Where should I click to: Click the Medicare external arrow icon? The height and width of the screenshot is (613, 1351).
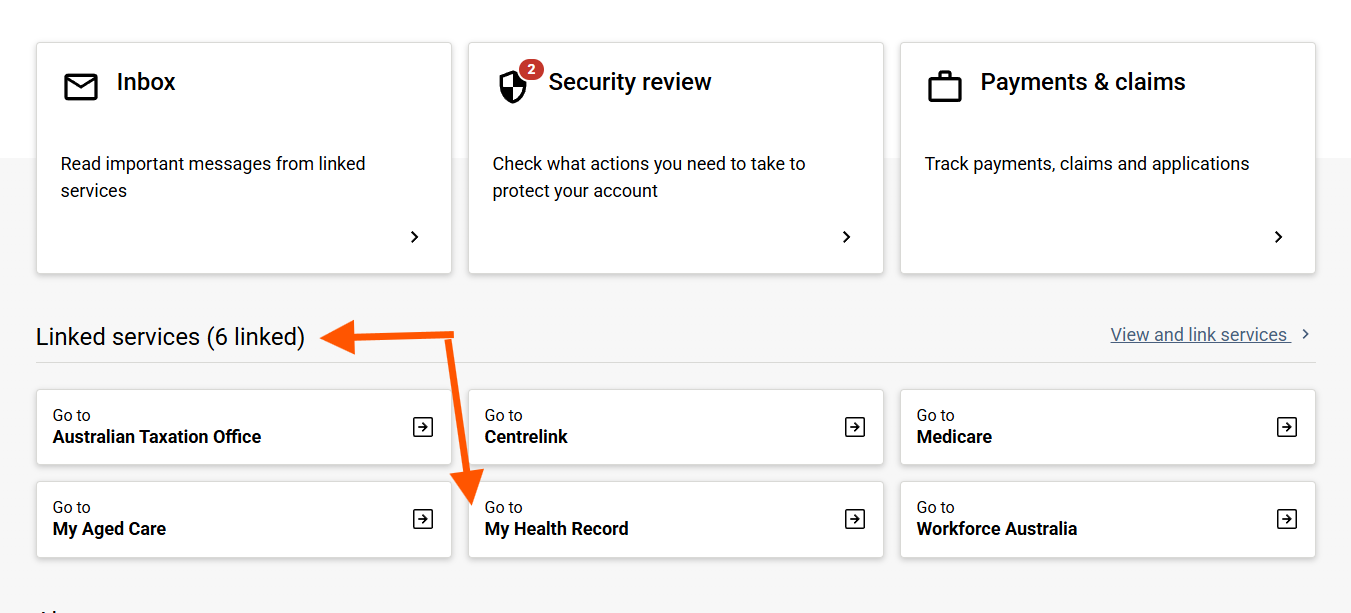(1287, 427)
